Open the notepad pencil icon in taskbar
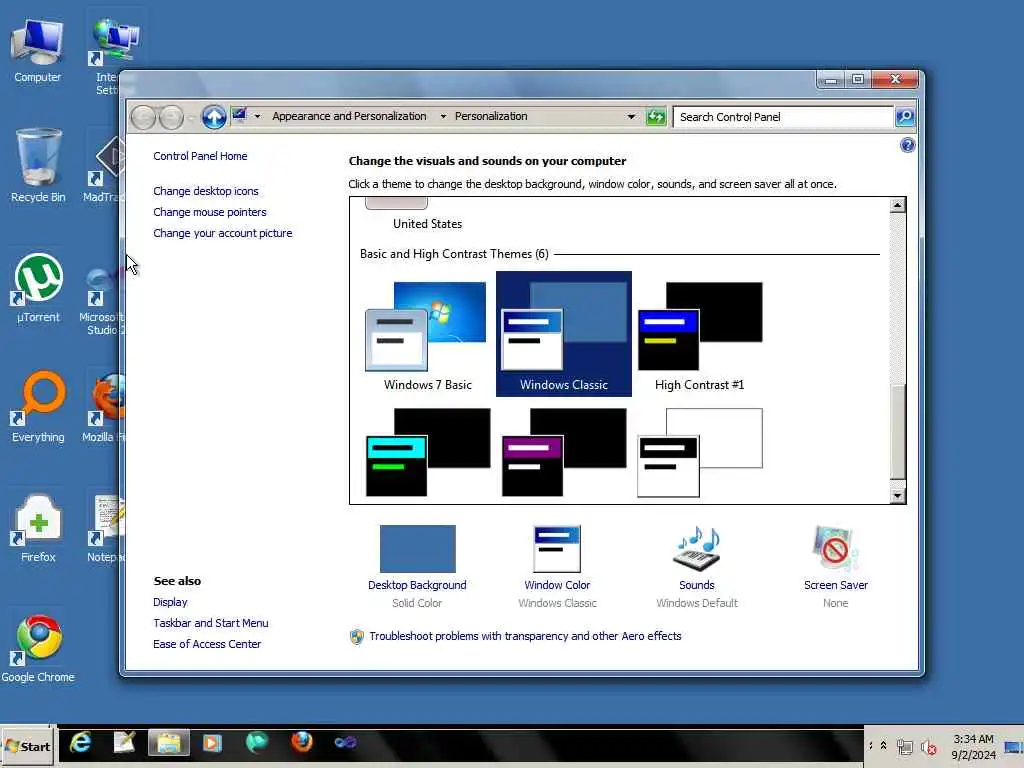This screenshot has width=1024, height=768. click(124, 743)
